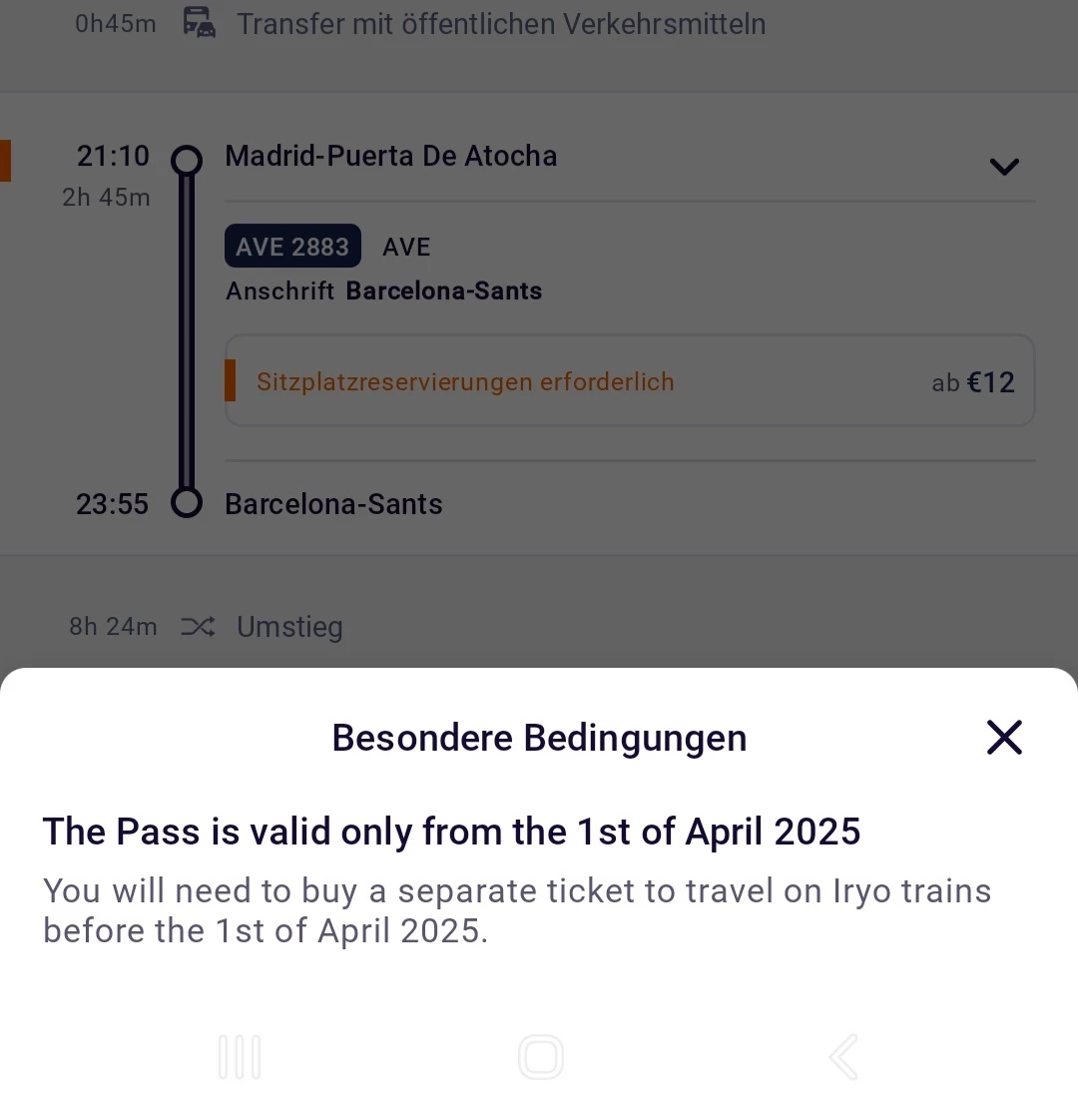
Task: Tap the Anschrift Barcelona-Sants destination text
Action: 383,290
